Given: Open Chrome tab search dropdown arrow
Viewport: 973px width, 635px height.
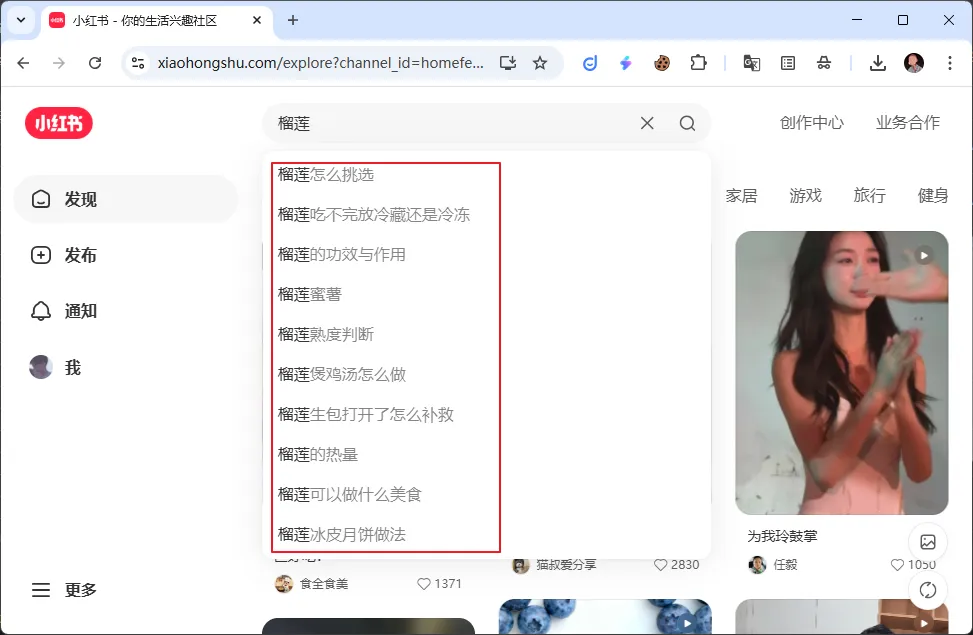Looking at the screenshot, I should pos(21,20).
